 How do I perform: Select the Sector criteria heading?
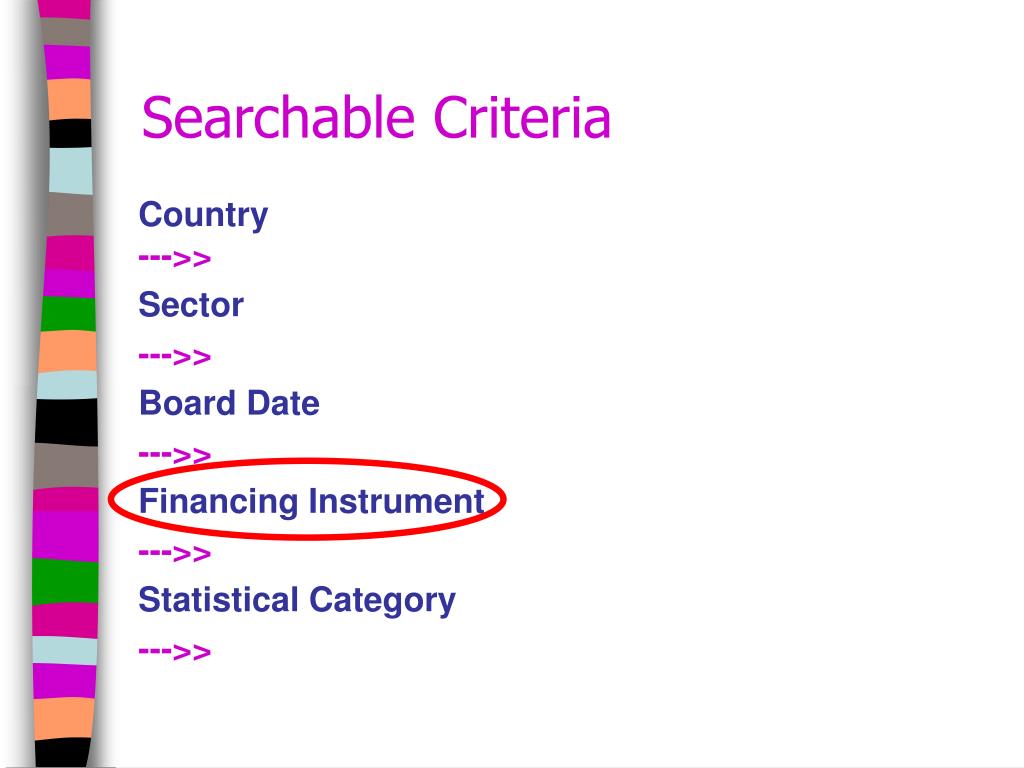click(x=191, y=304)
